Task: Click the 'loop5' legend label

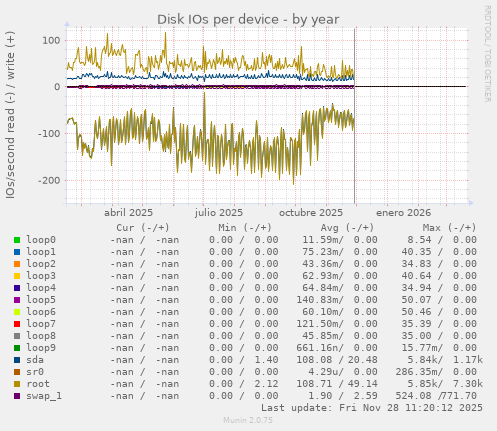Action: (x=41, y=300)
